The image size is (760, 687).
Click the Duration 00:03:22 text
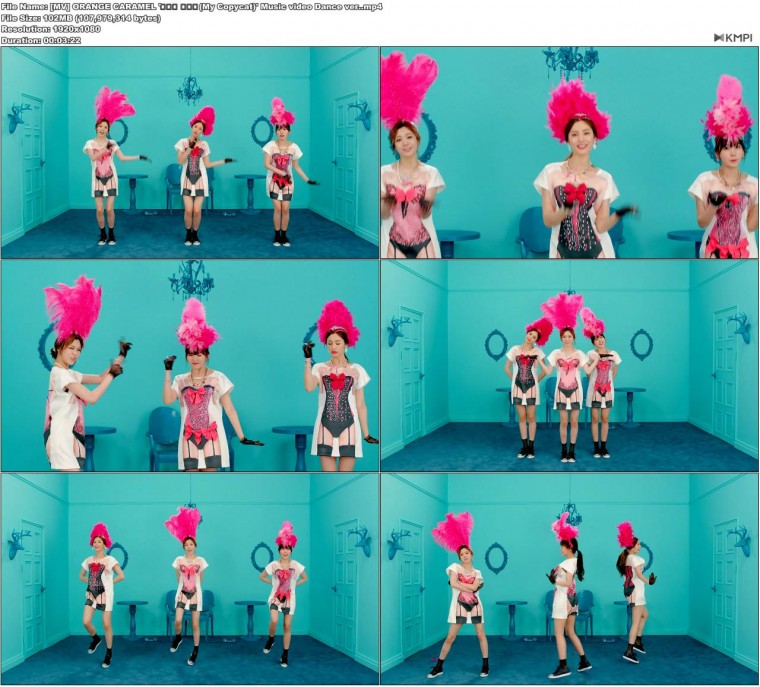[x=41, y=40]
